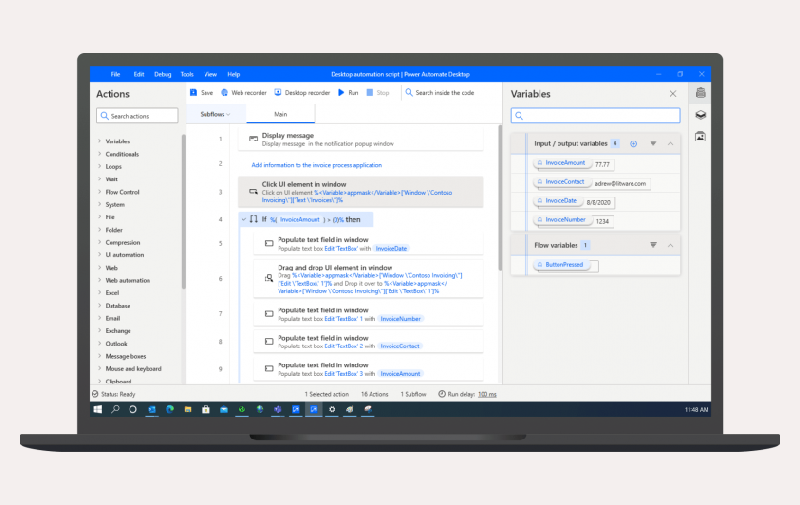Open the UI elements layers icon on sidebar
The image size is (800, 505).
(701, 115)
